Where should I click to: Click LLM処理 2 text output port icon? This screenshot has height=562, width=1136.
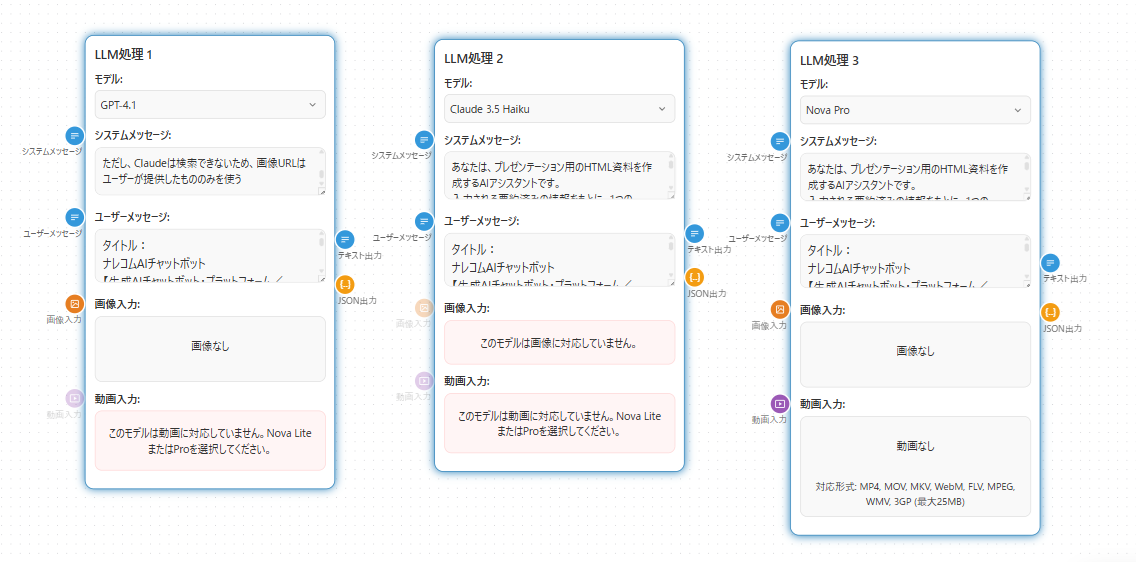(x=695, y=233)
